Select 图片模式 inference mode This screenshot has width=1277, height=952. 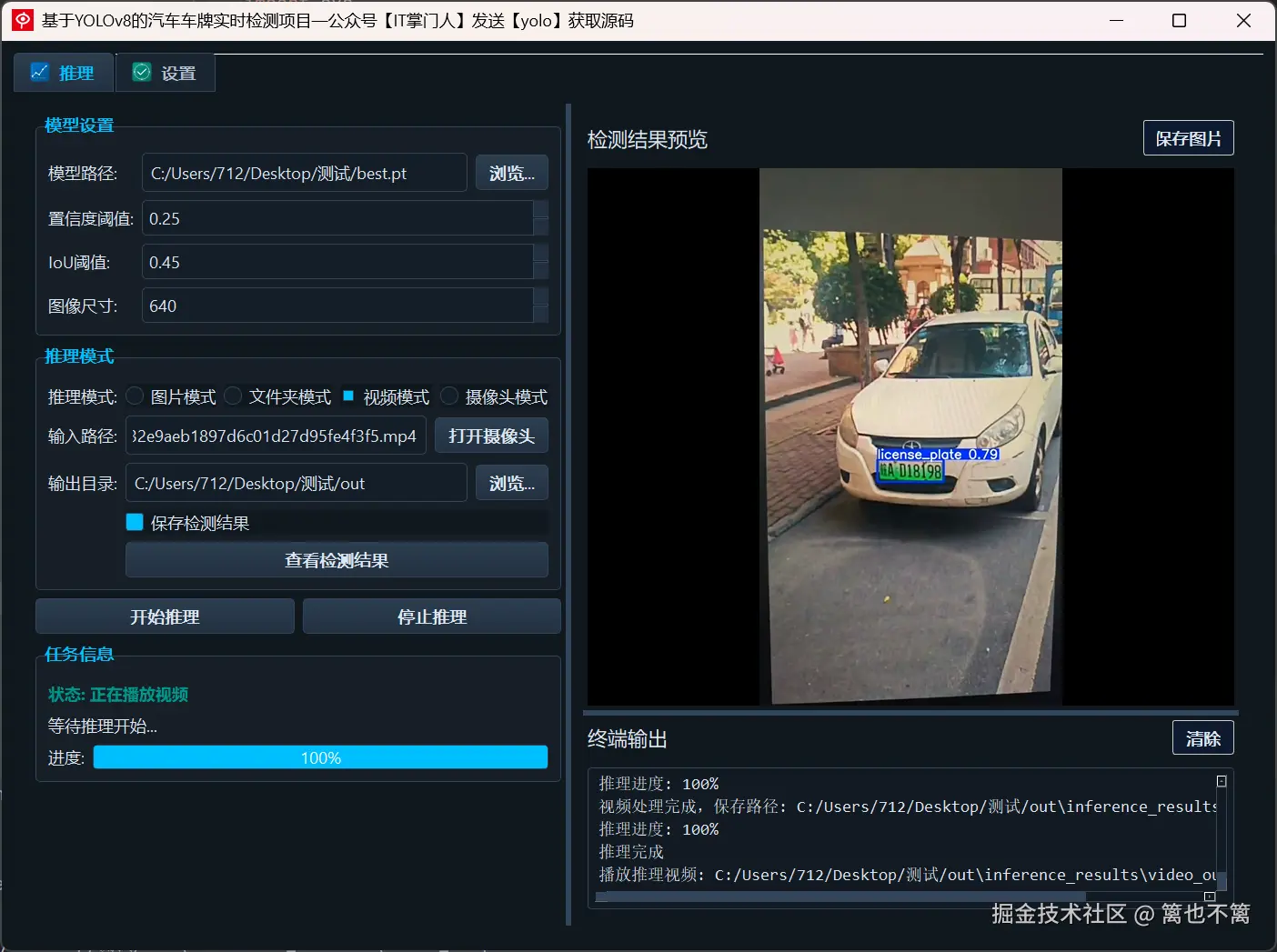point(134,396)
